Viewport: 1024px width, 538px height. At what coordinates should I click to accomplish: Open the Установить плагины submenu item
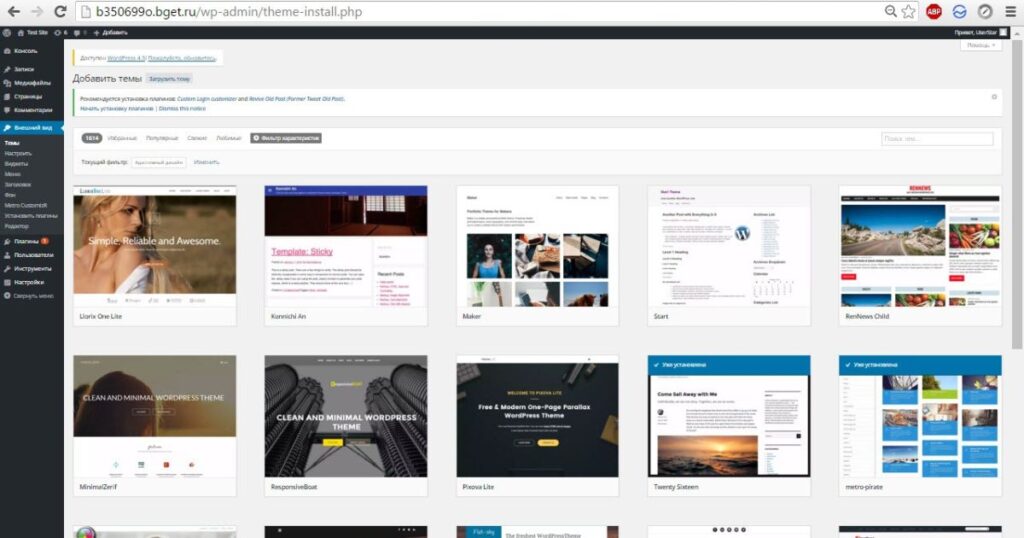point(31,215)
